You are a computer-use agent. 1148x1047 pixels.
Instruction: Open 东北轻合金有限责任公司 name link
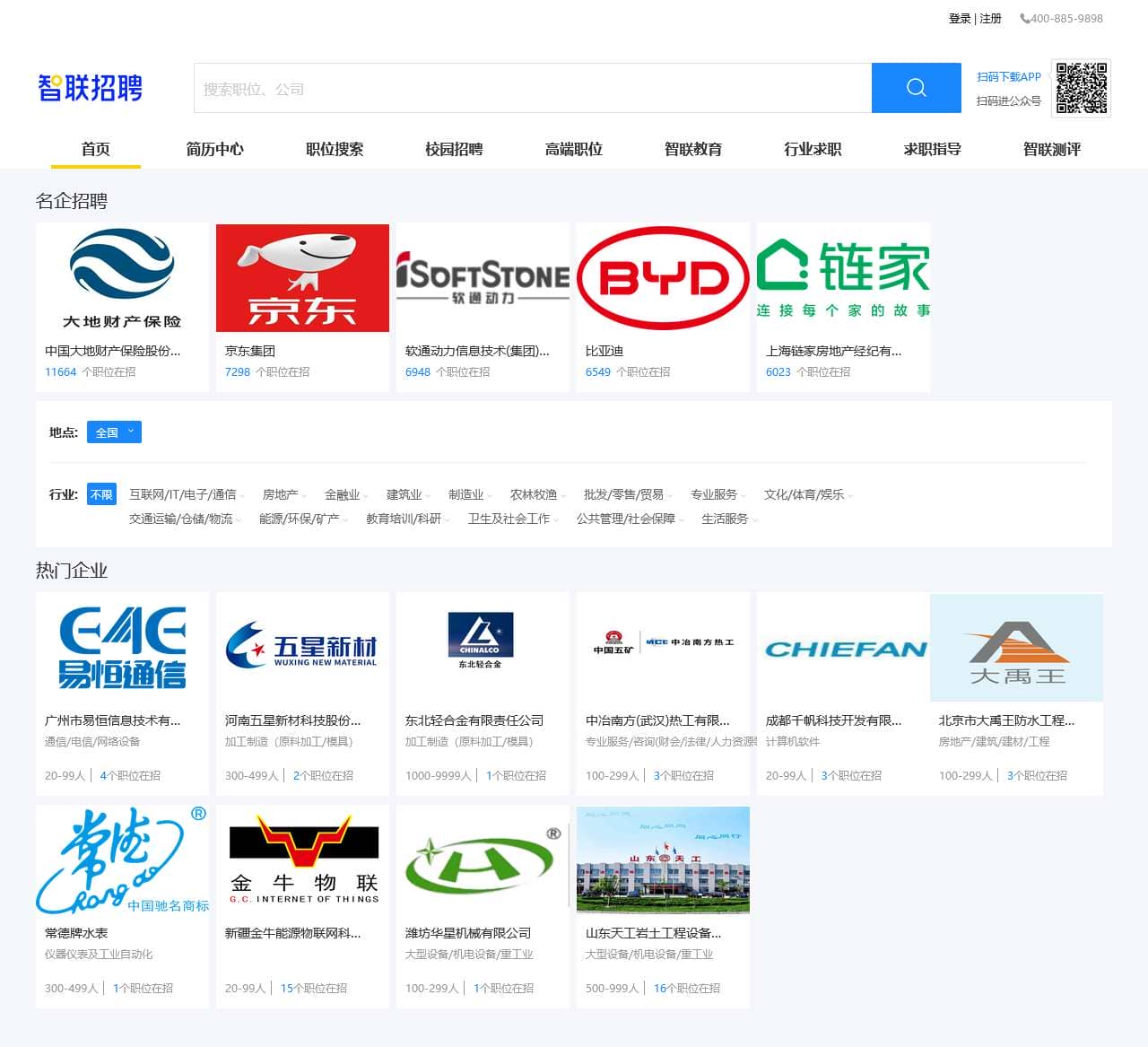pyautogui.click(x=474, y=720)
